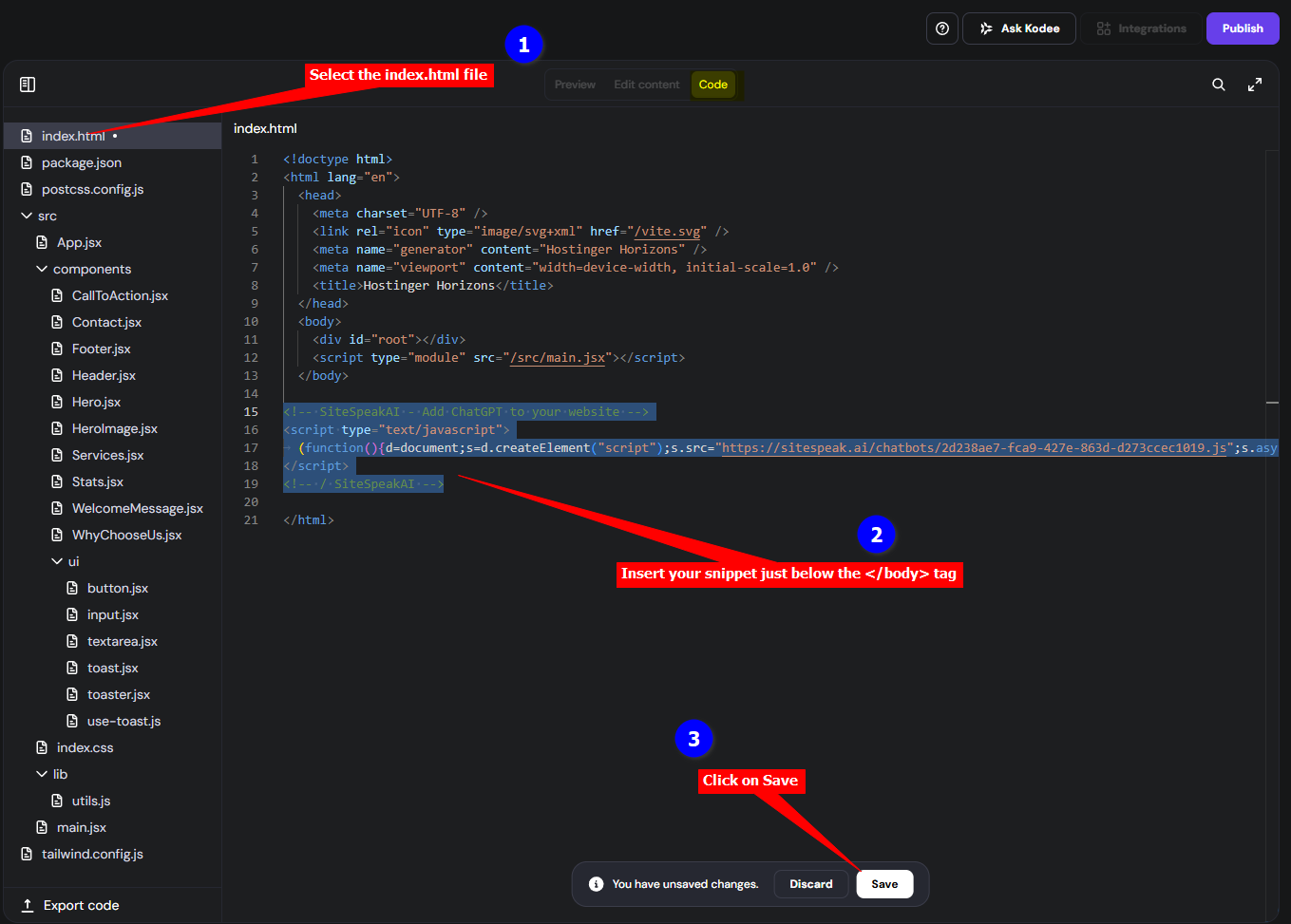
Task: Click the Export code upload icon
Action: pos(28,905)
